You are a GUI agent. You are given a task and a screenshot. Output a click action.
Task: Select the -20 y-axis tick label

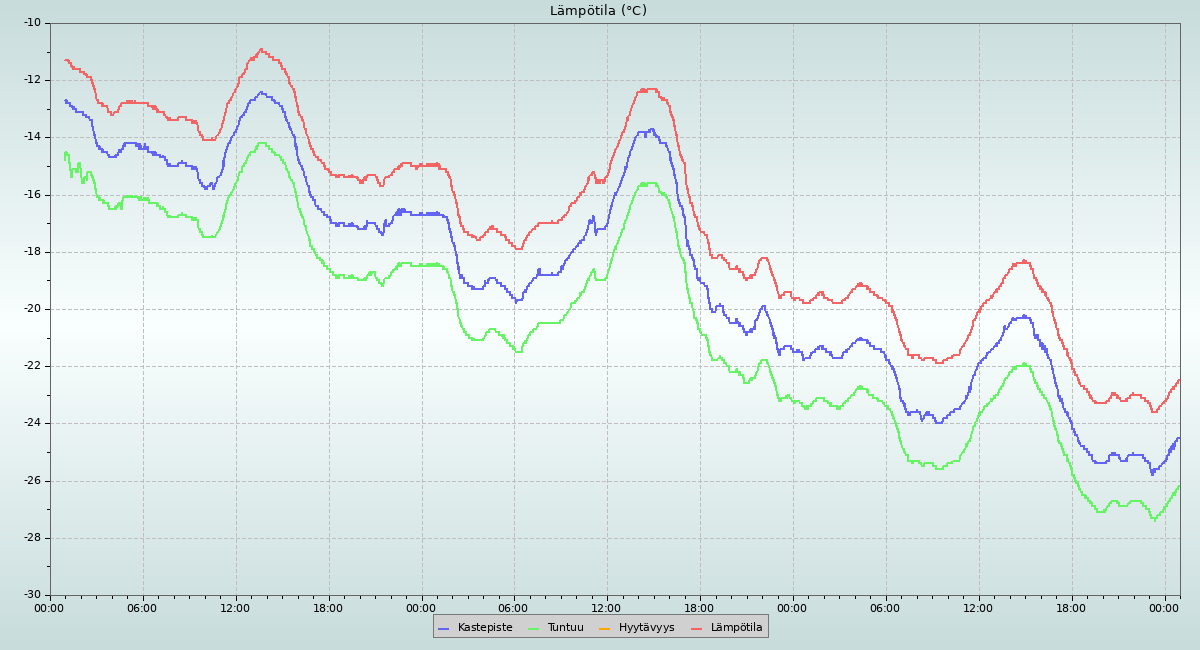click(x=32, y=309)
